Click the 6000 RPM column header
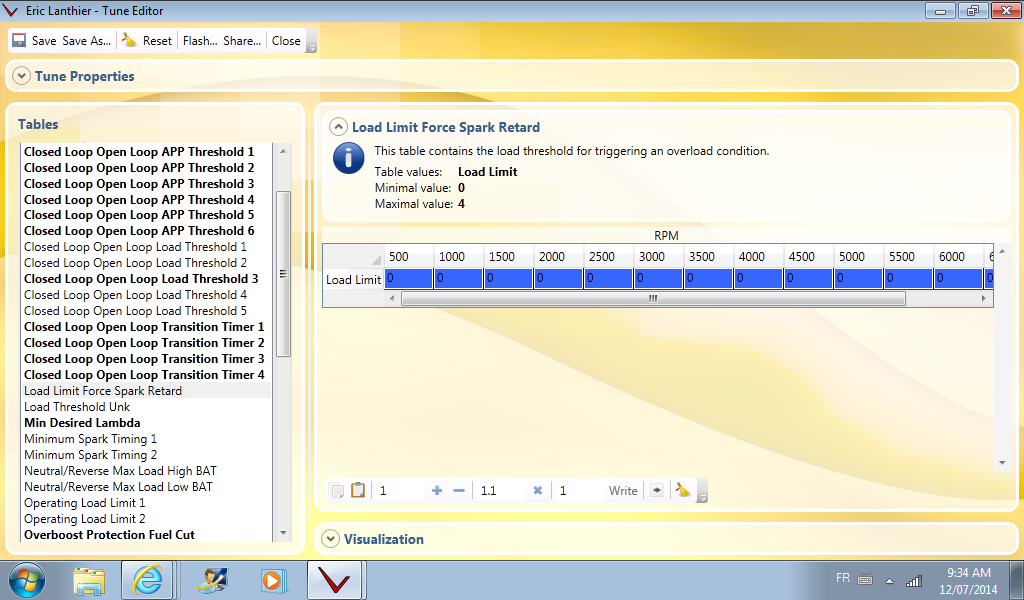Viewport: 1024px width, 600px height. point(959,257)
